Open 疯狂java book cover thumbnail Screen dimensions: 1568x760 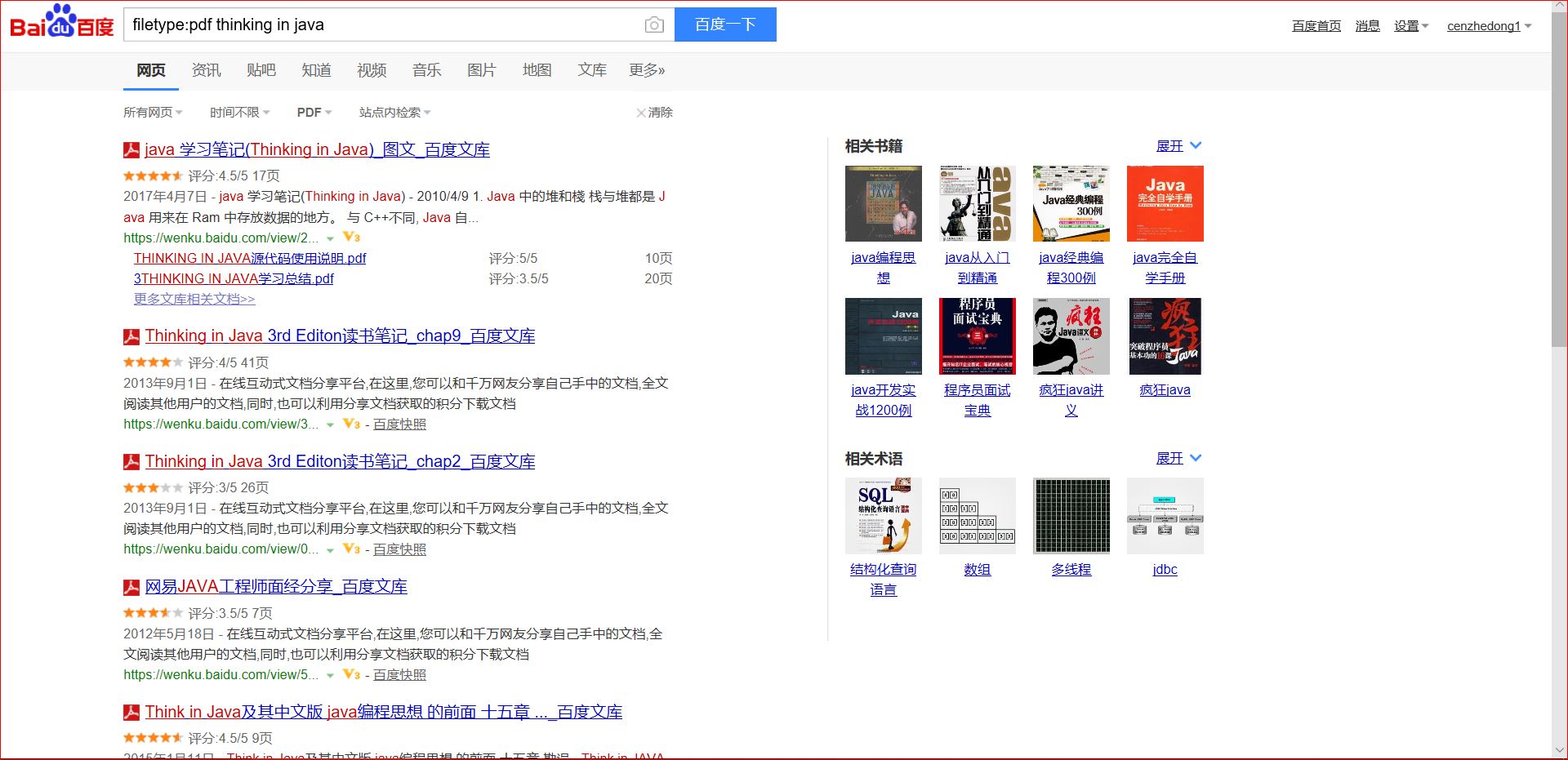tap(1165, 336)
